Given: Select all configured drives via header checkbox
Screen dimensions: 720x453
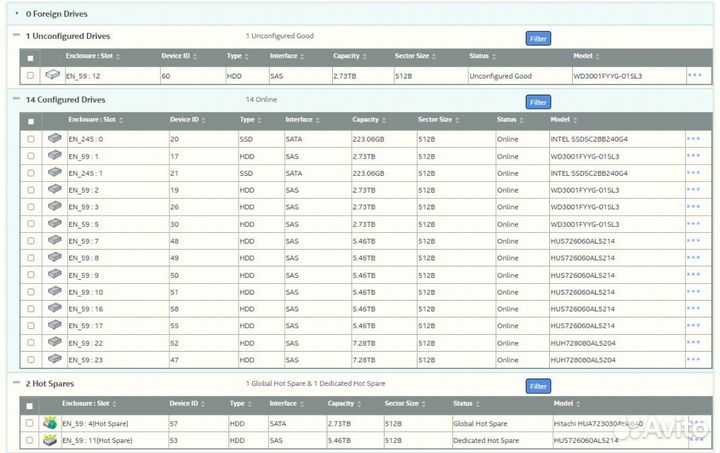Looking at the screenshot, I should click(31, 121).
